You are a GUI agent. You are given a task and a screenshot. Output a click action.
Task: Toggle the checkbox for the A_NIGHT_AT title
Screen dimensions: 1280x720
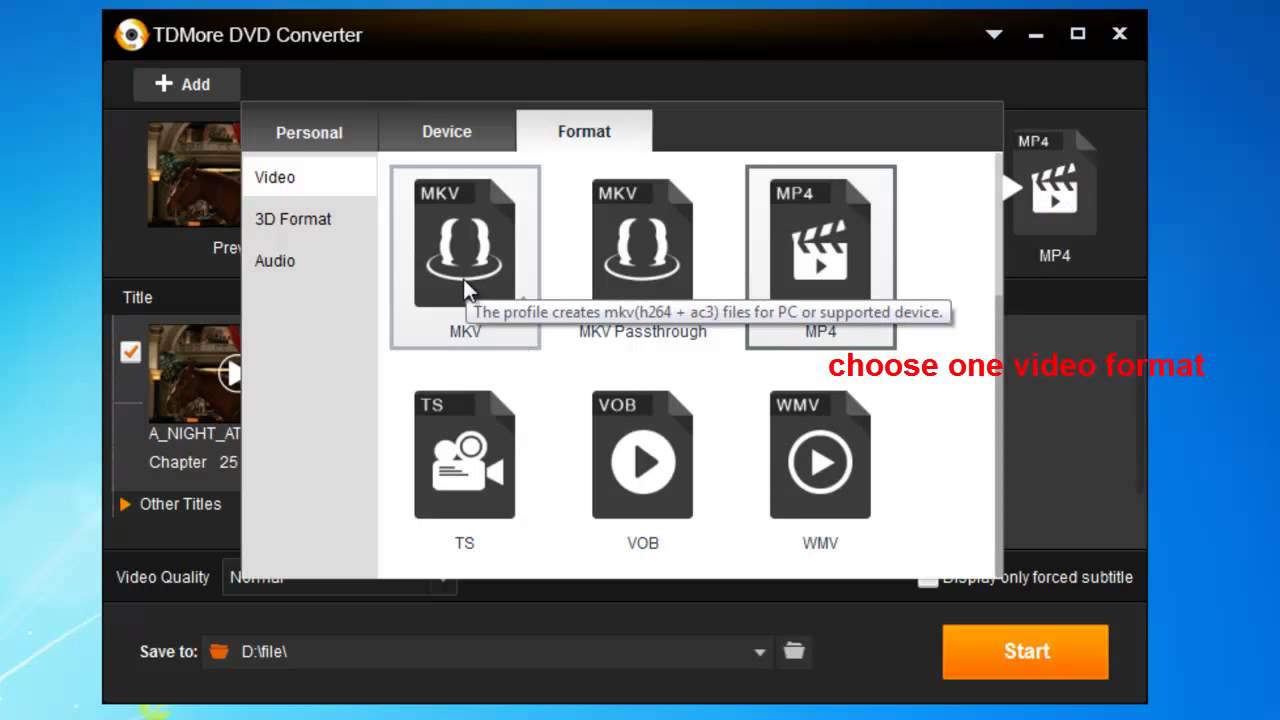[x=131, y=352]
